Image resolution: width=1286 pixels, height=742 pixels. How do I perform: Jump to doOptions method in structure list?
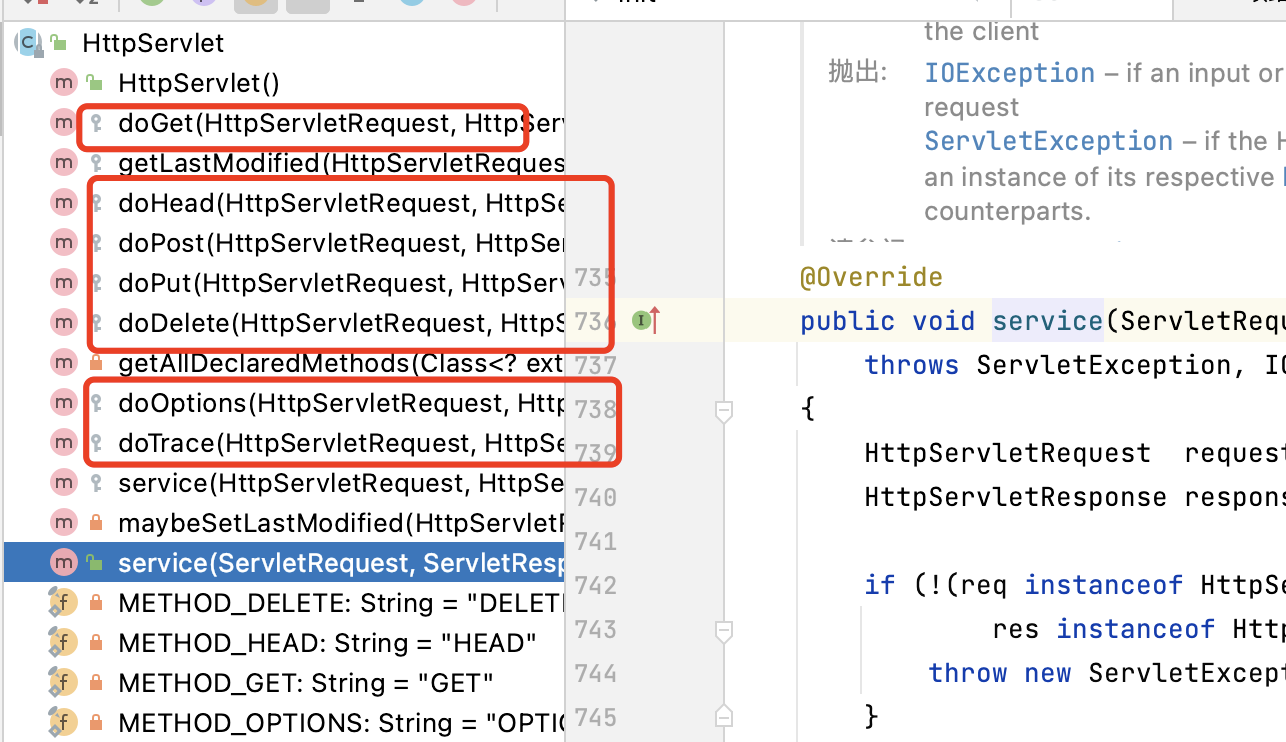pos(340,403)
